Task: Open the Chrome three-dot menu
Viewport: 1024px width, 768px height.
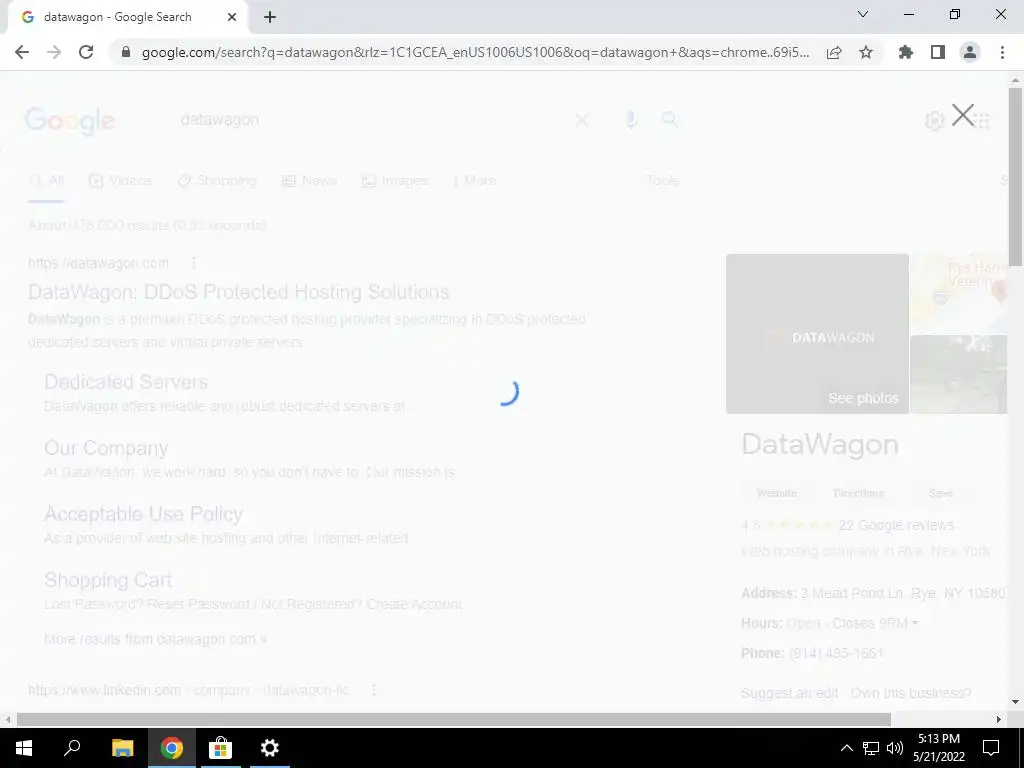Action: click(x=1002, y=52)
